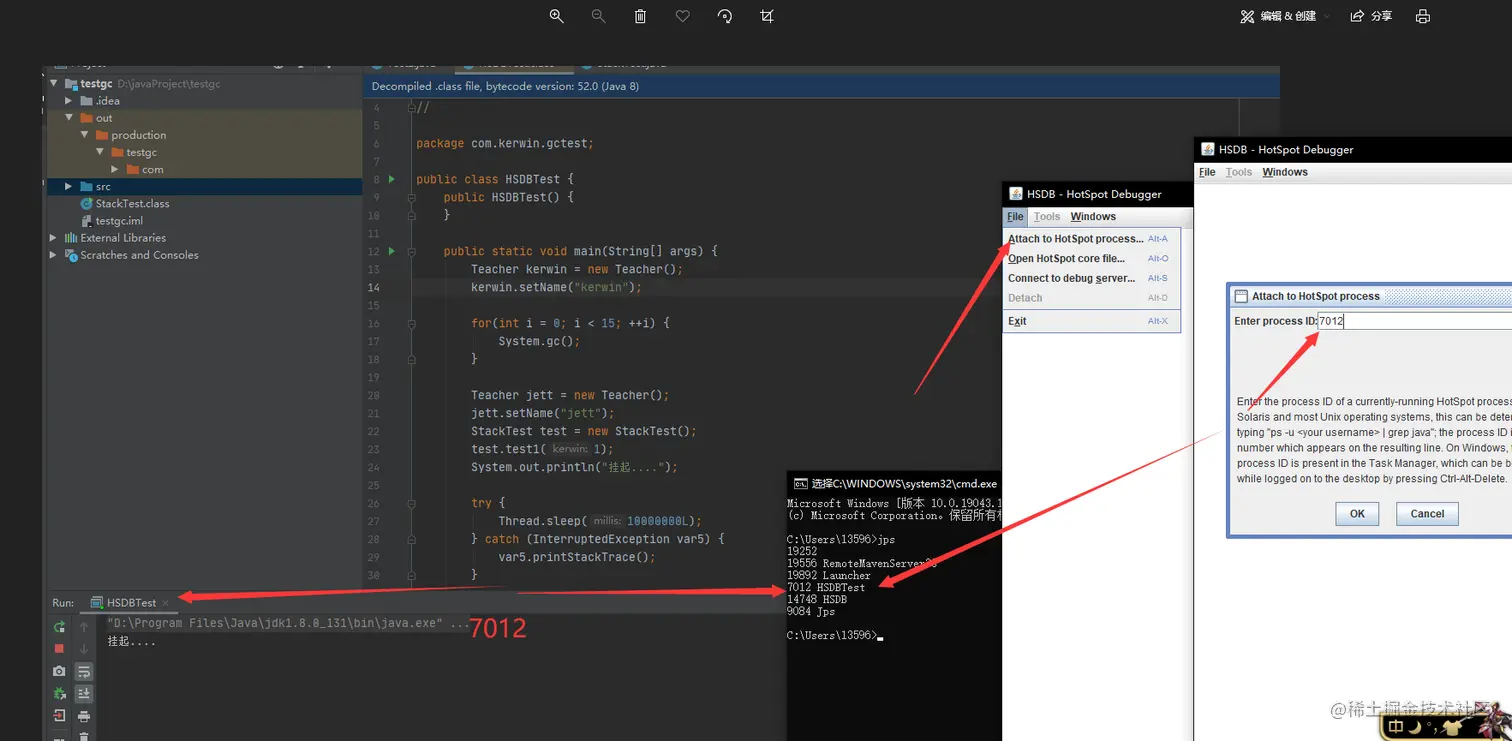Open File menu in right HSDB window
Image resolution: width=1512 pixels, height=741 pixels.
[1207, 172]
